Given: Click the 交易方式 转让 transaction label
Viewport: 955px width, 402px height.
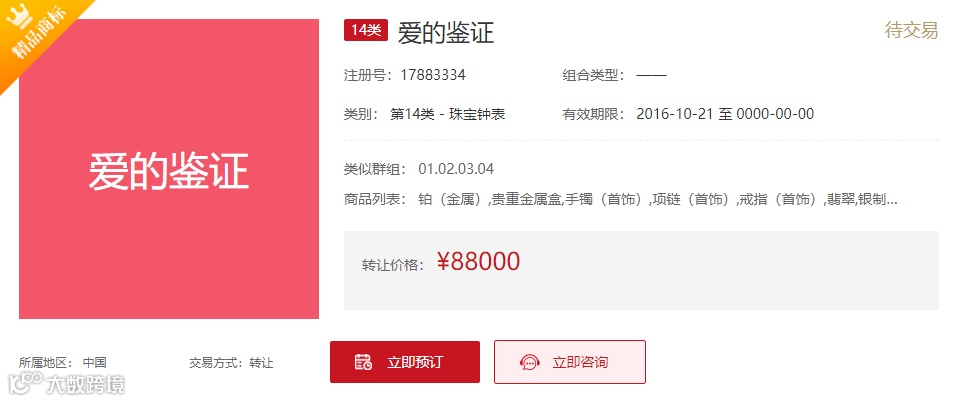Looking at the screenshot, I should click(x=231, y=363).
